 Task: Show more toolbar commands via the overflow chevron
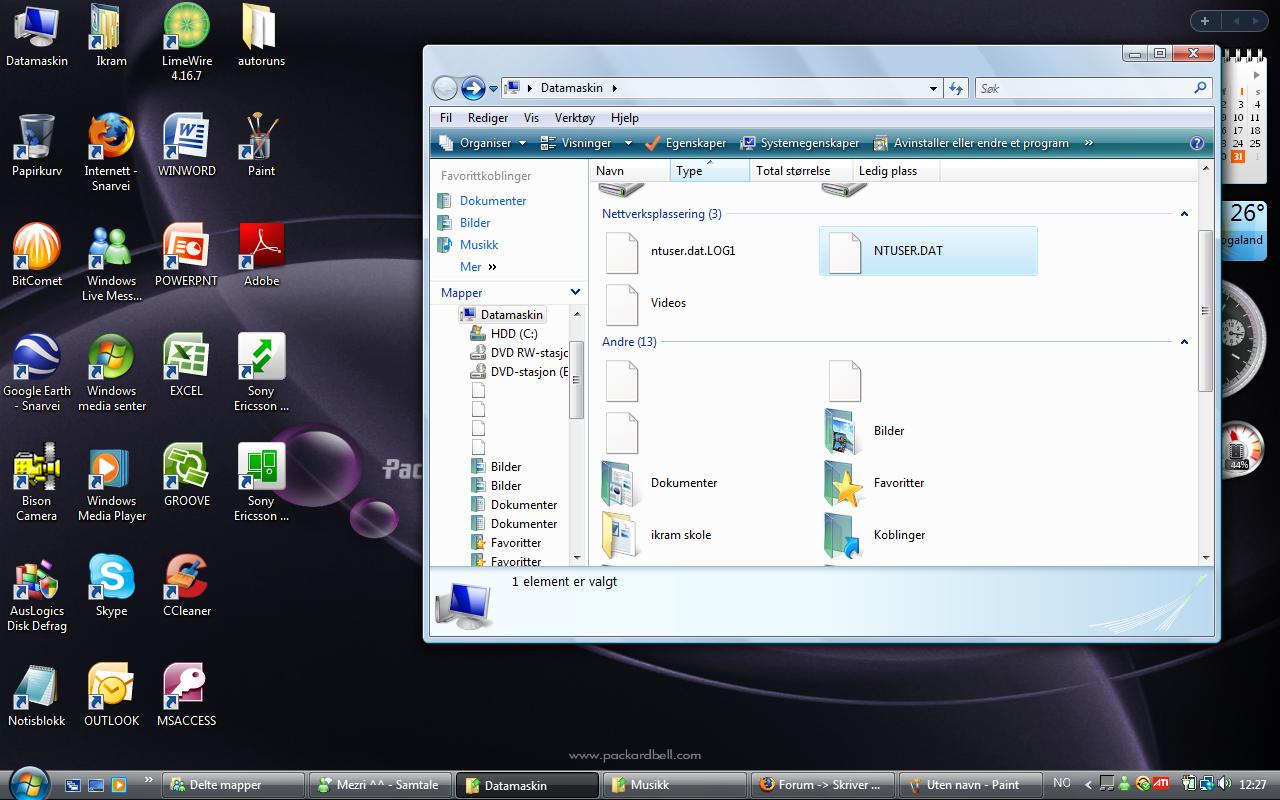(1089, 143)
